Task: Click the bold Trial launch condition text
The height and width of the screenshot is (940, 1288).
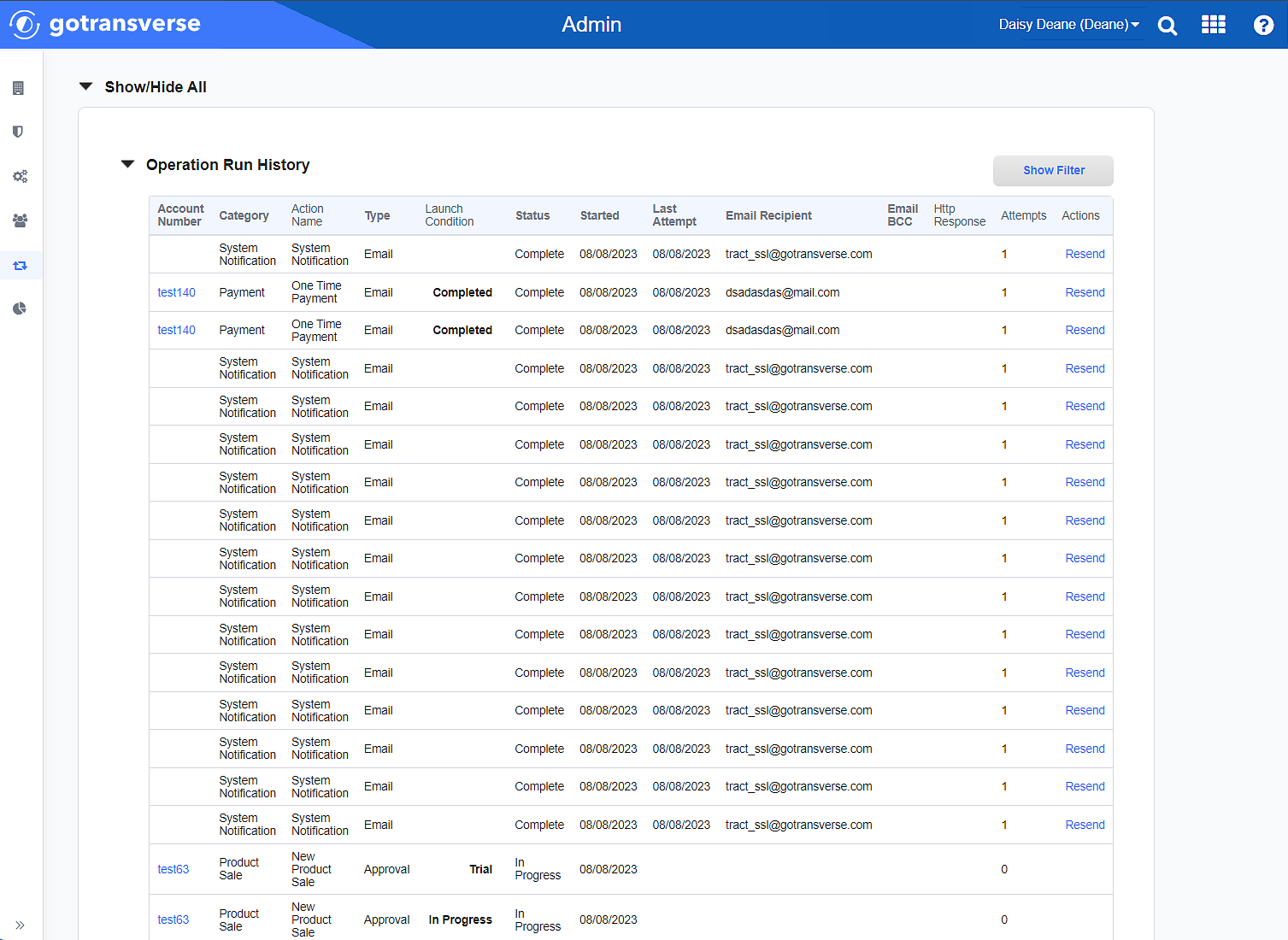Action: coord(480,869)
